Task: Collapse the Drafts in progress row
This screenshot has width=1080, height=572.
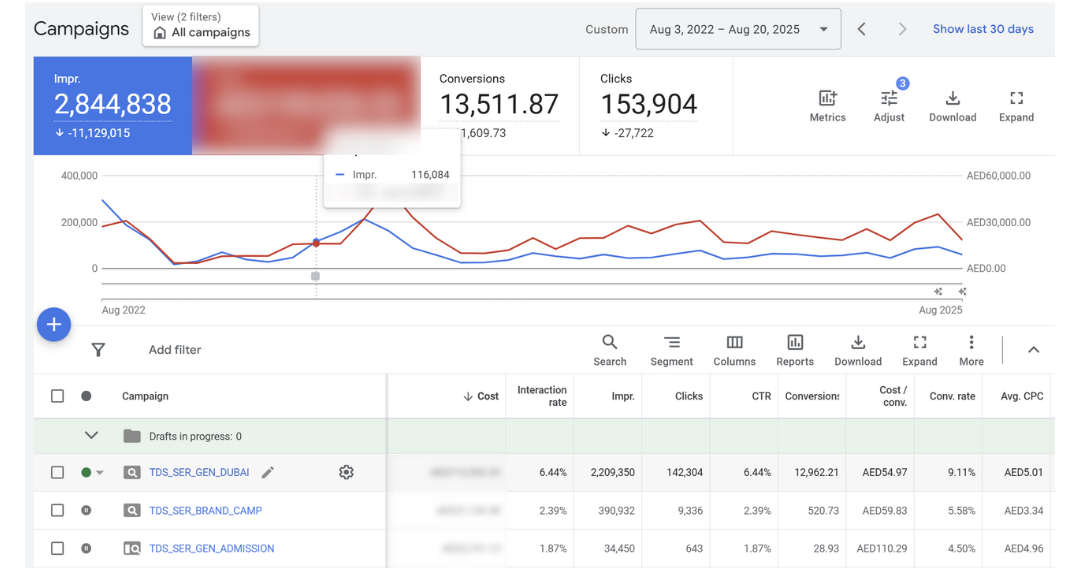Action: click(x=92, y=436)
